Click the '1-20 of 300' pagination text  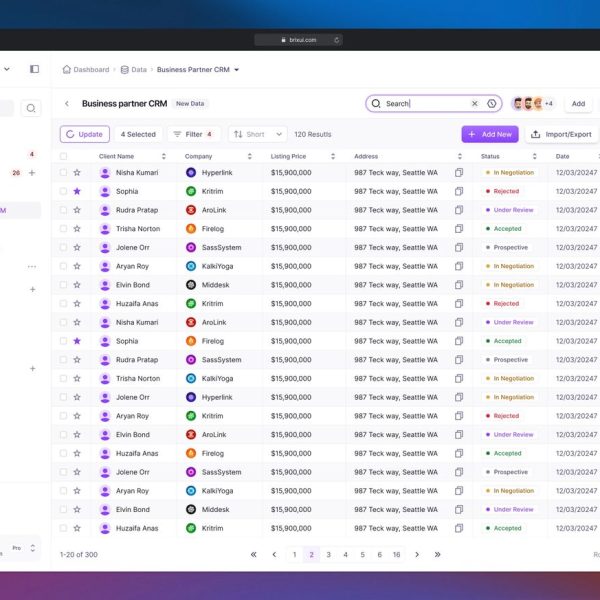(x=78, y=554)
